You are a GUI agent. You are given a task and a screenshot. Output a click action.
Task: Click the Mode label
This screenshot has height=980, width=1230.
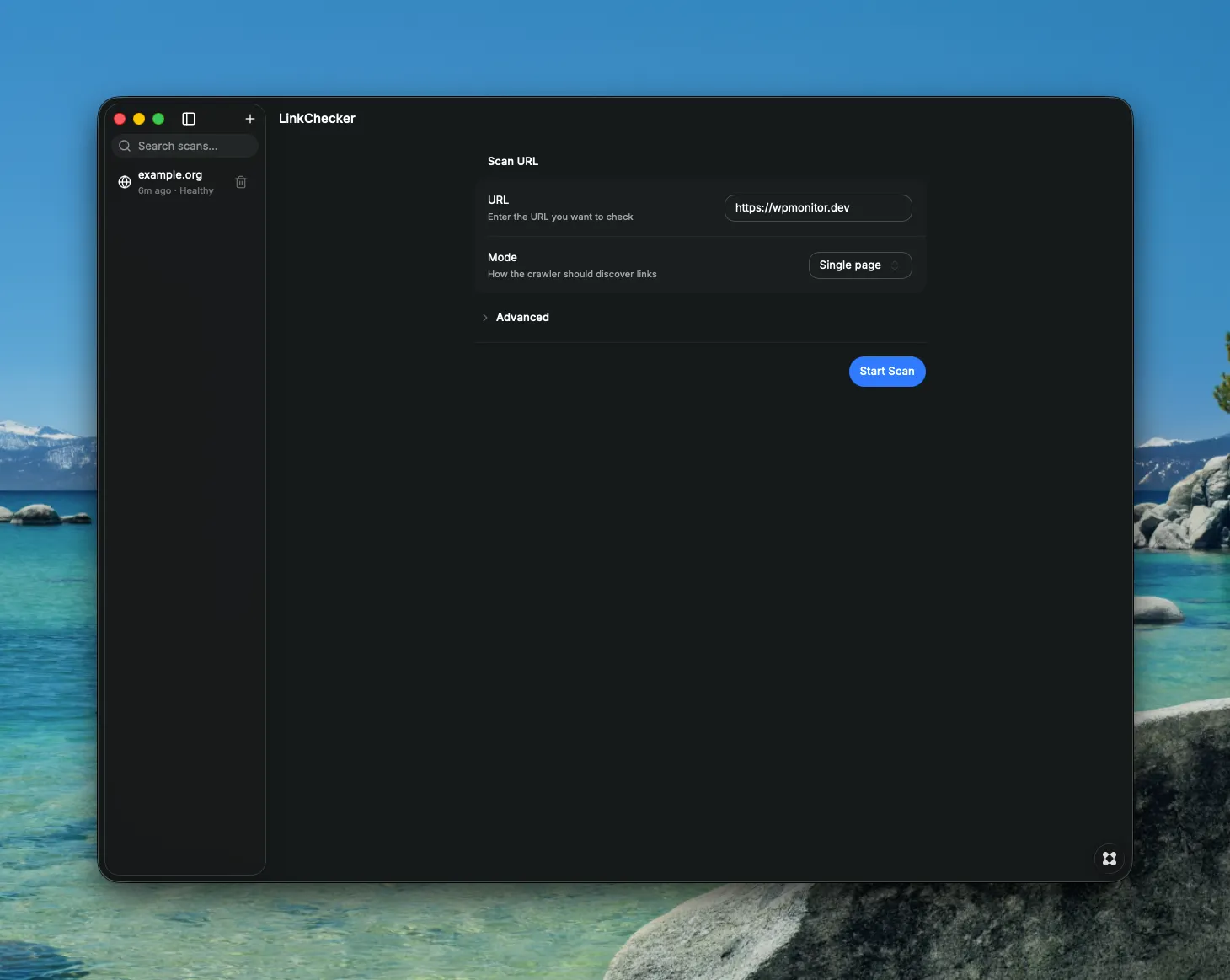tap(502, 258)
